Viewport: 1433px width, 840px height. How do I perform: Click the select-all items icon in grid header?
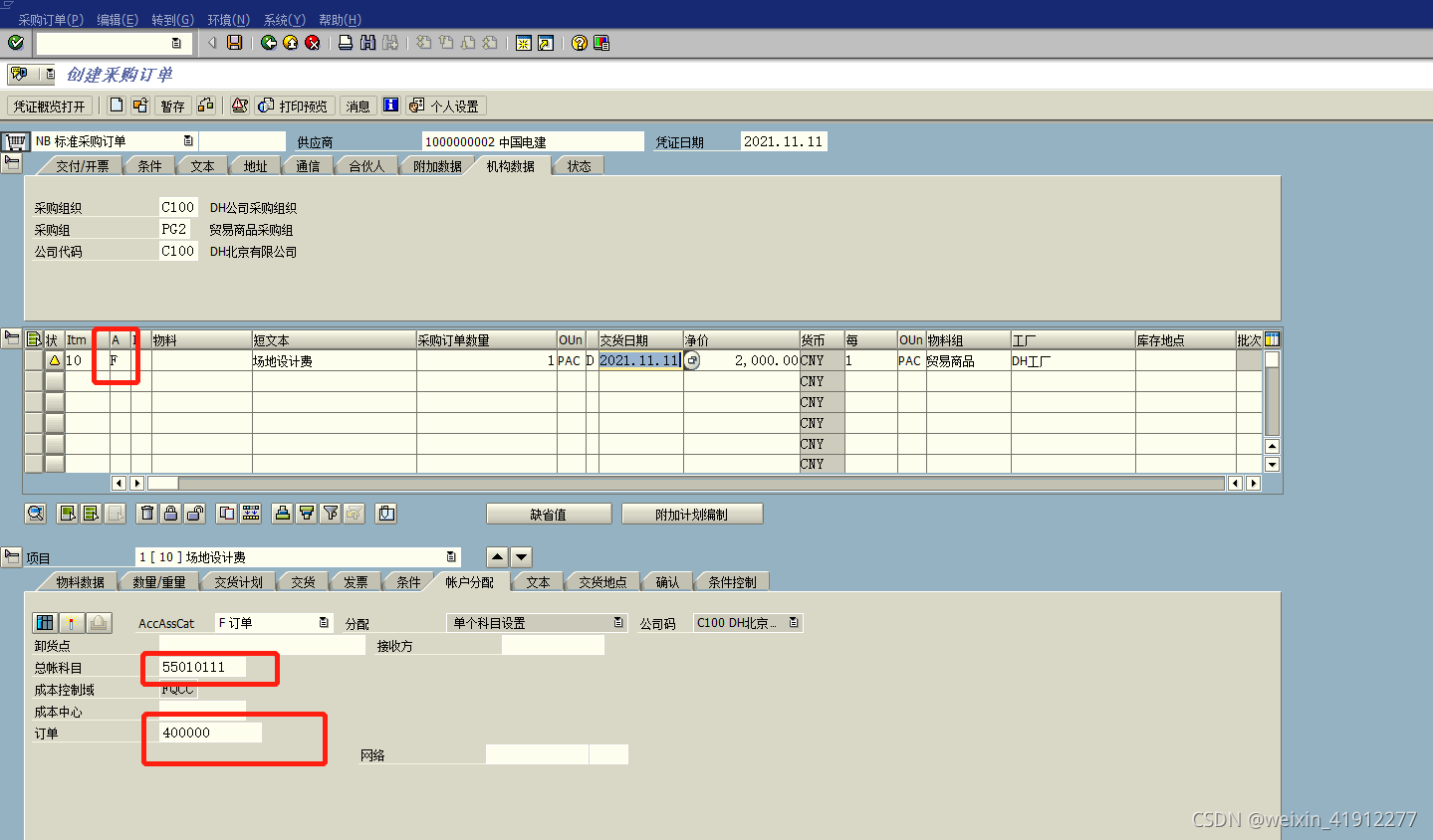[34, 339]
